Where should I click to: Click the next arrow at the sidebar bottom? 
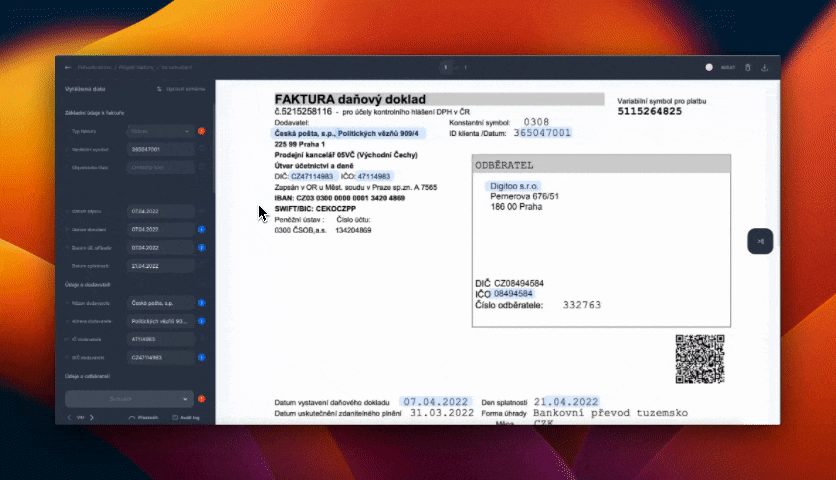coord(92,418)
